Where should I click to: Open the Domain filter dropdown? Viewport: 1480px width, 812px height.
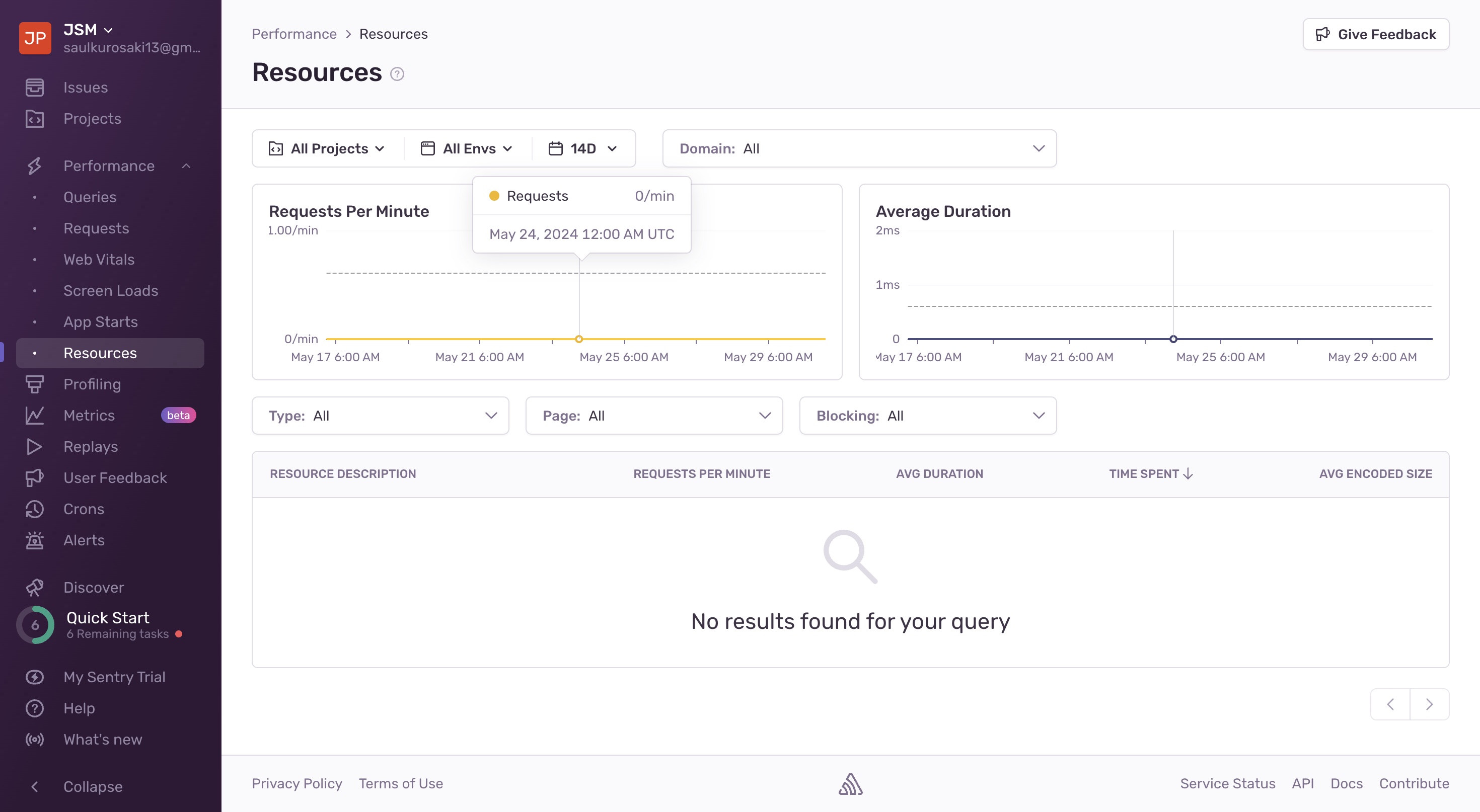[859, 149]
